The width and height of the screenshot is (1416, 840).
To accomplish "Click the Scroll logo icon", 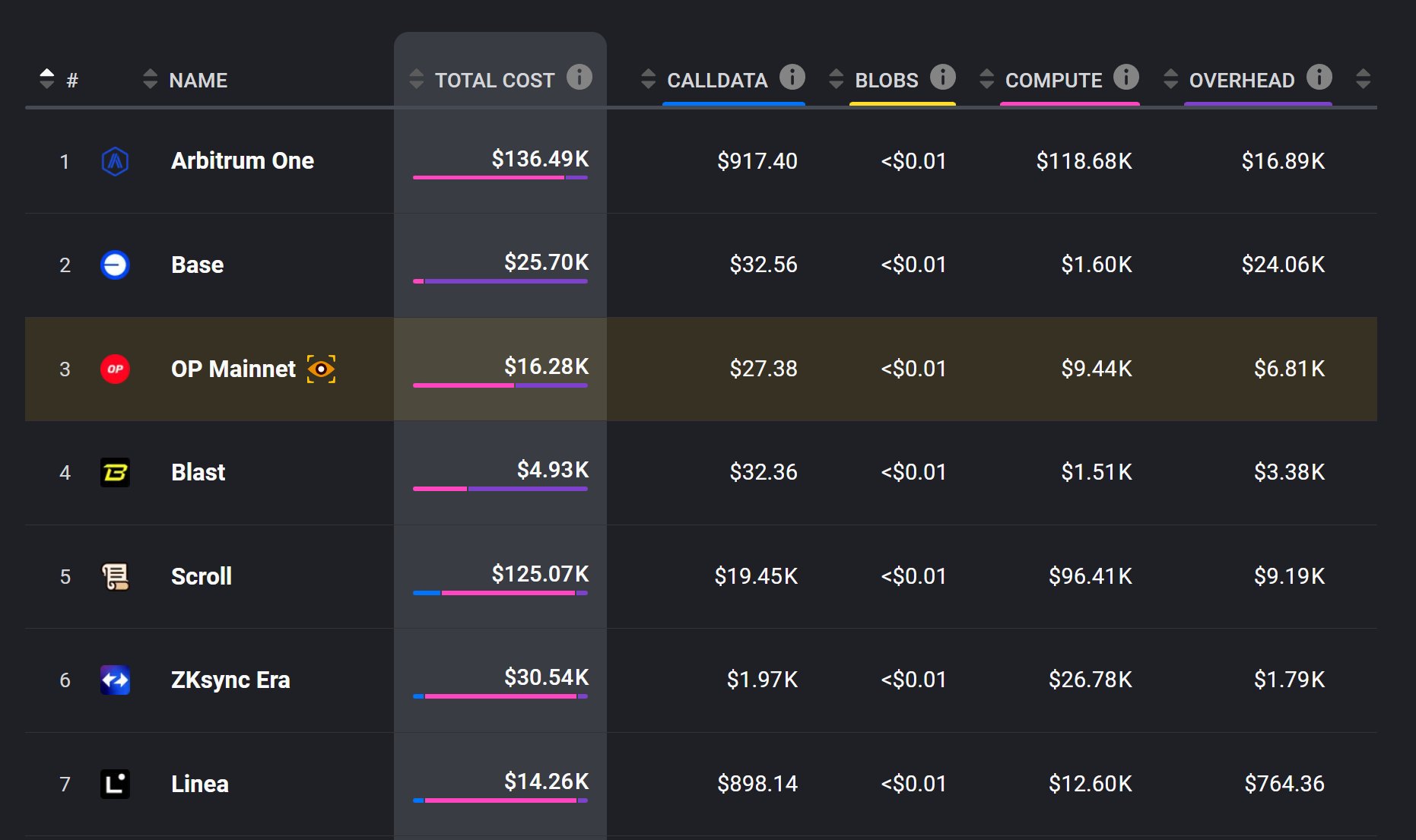I will 115,576.
